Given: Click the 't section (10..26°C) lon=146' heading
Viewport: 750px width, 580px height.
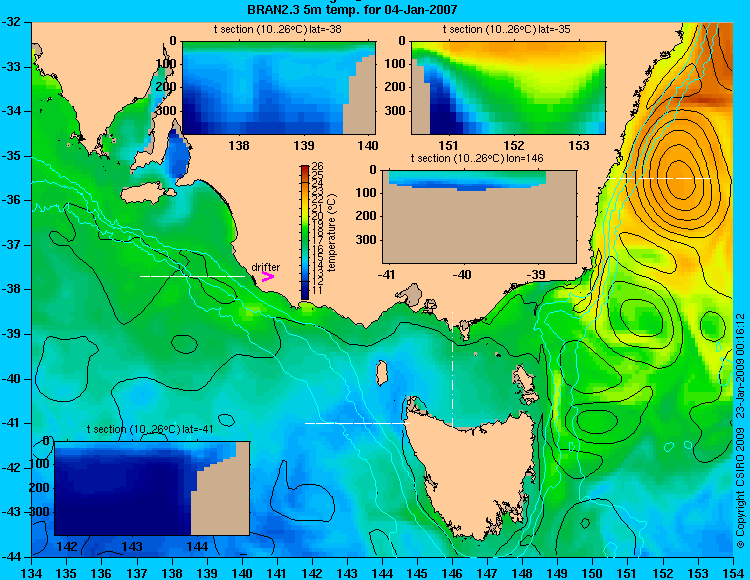Looking at the screenshot, I should 477,158.
